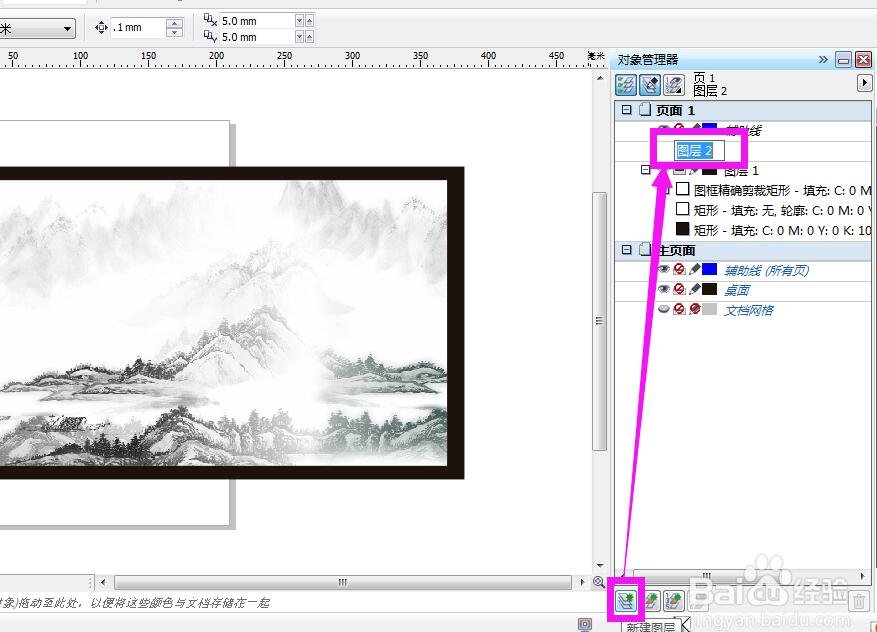The height and width of the screenshot is (632, 877).
Task: Select the 桌面 layer name
Action: pos(737,290)
